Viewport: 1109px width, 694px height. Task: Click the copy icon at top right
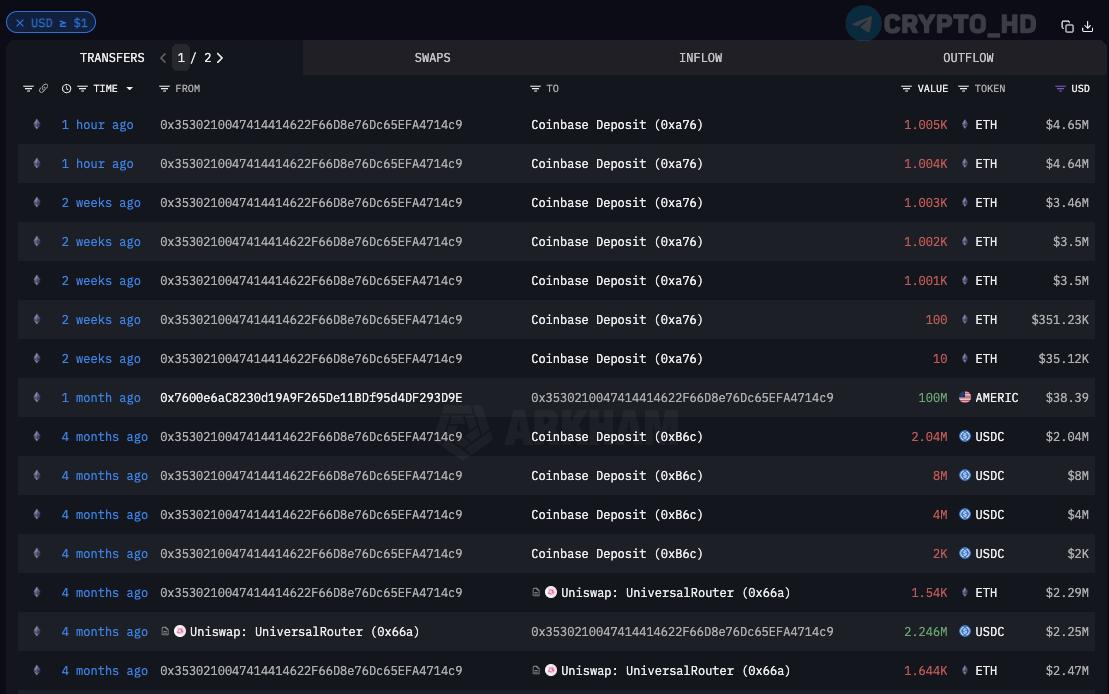click(1067, 27)
